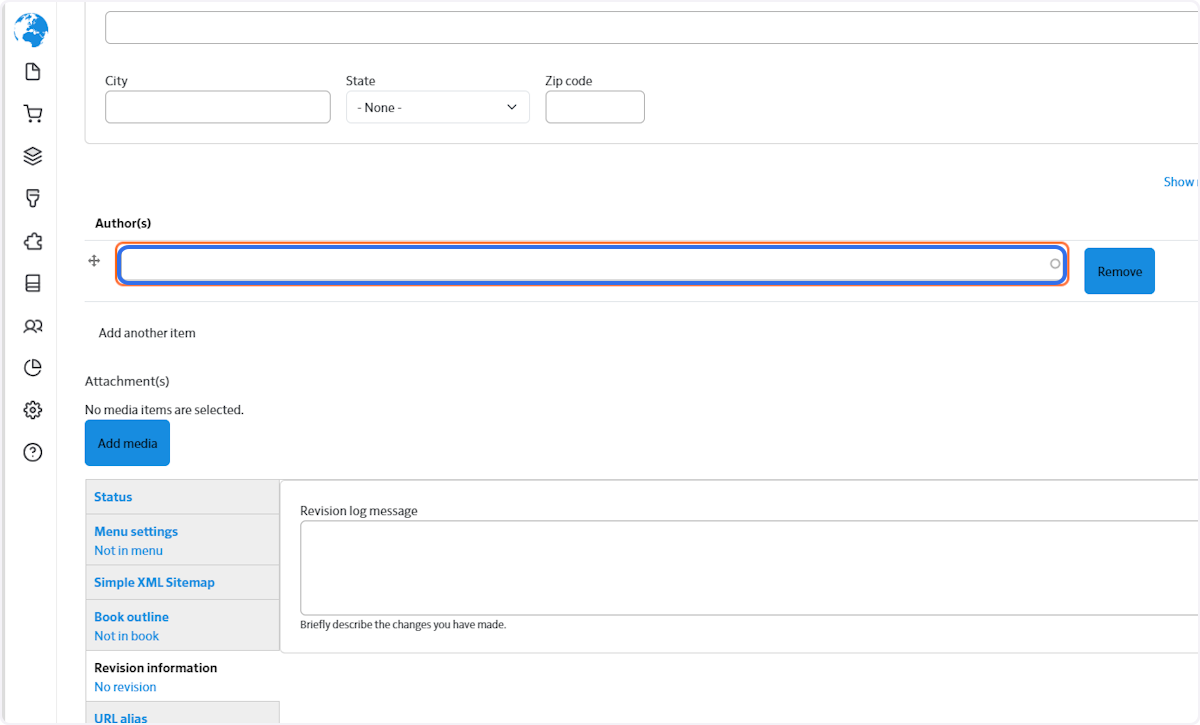
Task: Open the Reports pie chart icon
Action: point(33,368)
